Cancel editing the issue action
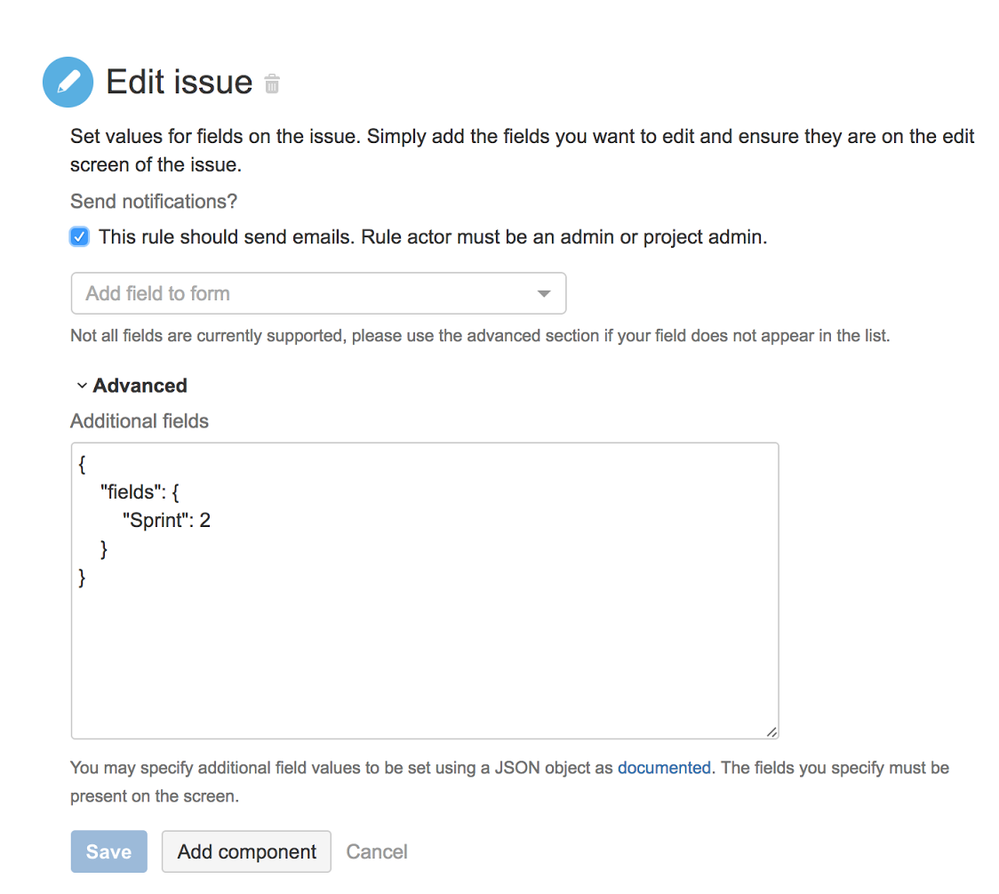Viewport: 999px width, 894px height. pyautogui.click(x=377, y=852)
